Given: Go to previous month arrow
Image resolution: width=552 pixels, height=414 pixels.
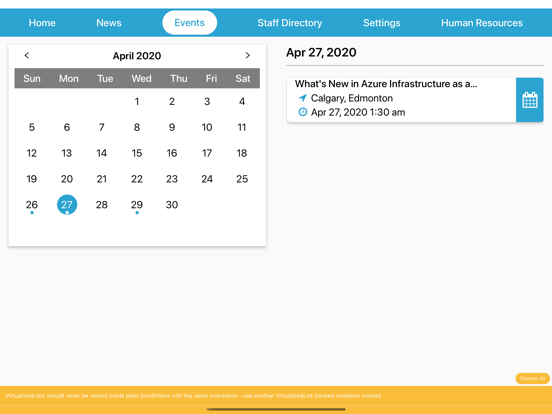Looking at the screenshot, I should pos(27,55).
